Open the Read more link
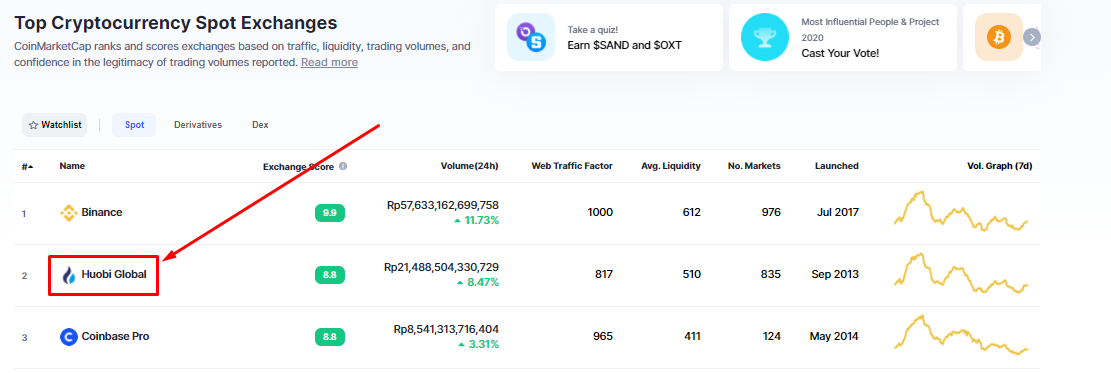1111x373 pixels. point(329,62)
